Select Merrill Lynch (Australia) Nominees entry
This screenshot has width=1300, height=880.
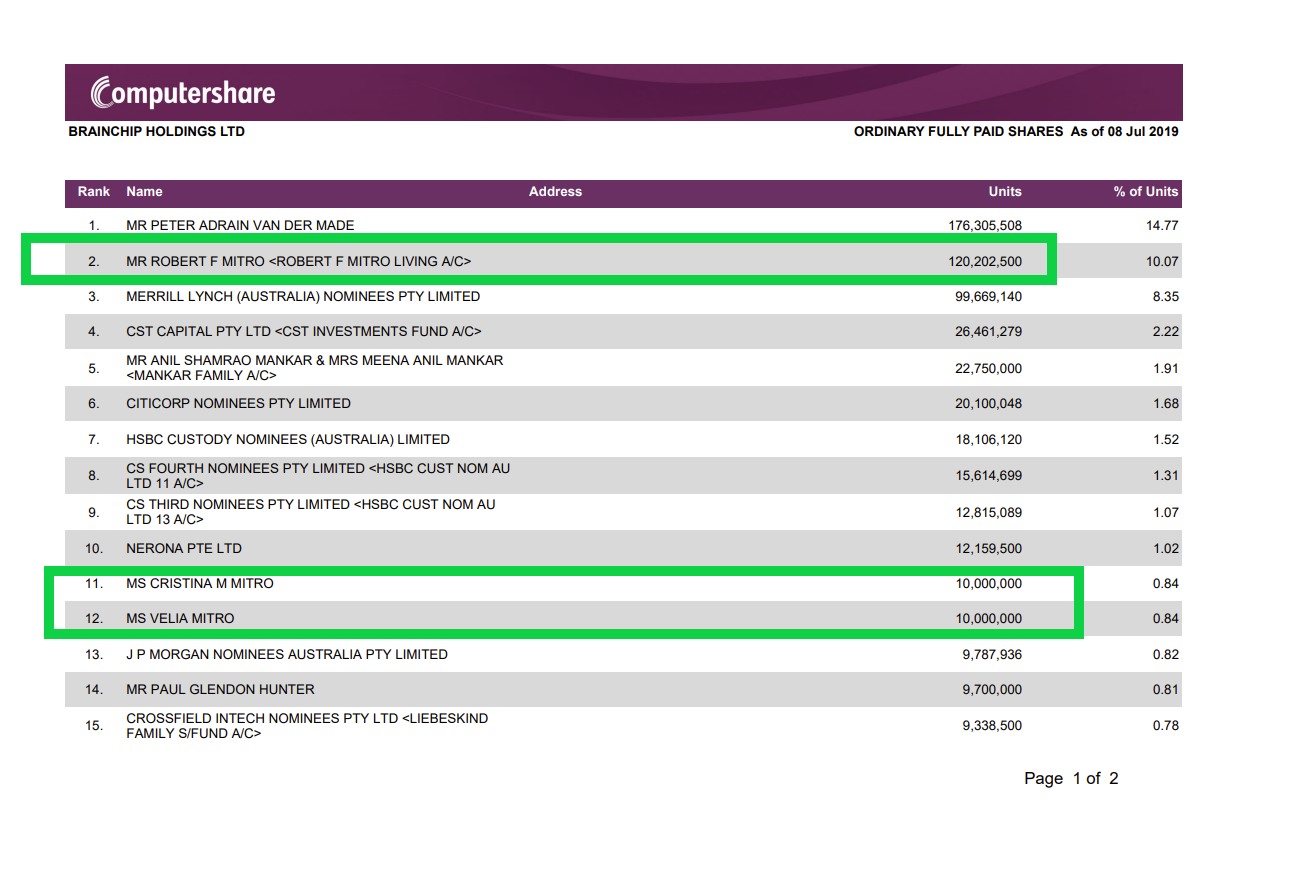coord(303,296)
